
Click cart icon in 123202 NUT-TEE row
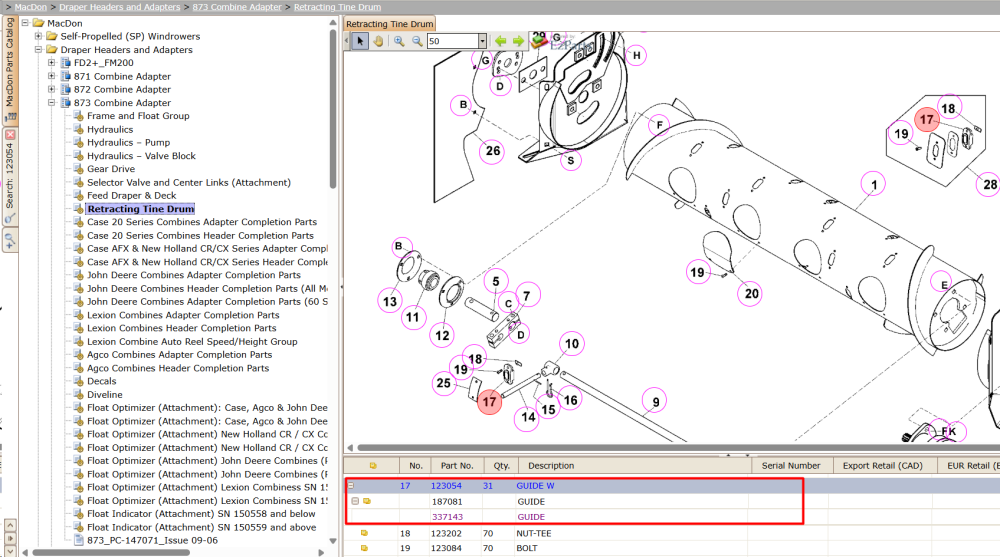click(364, 533)
